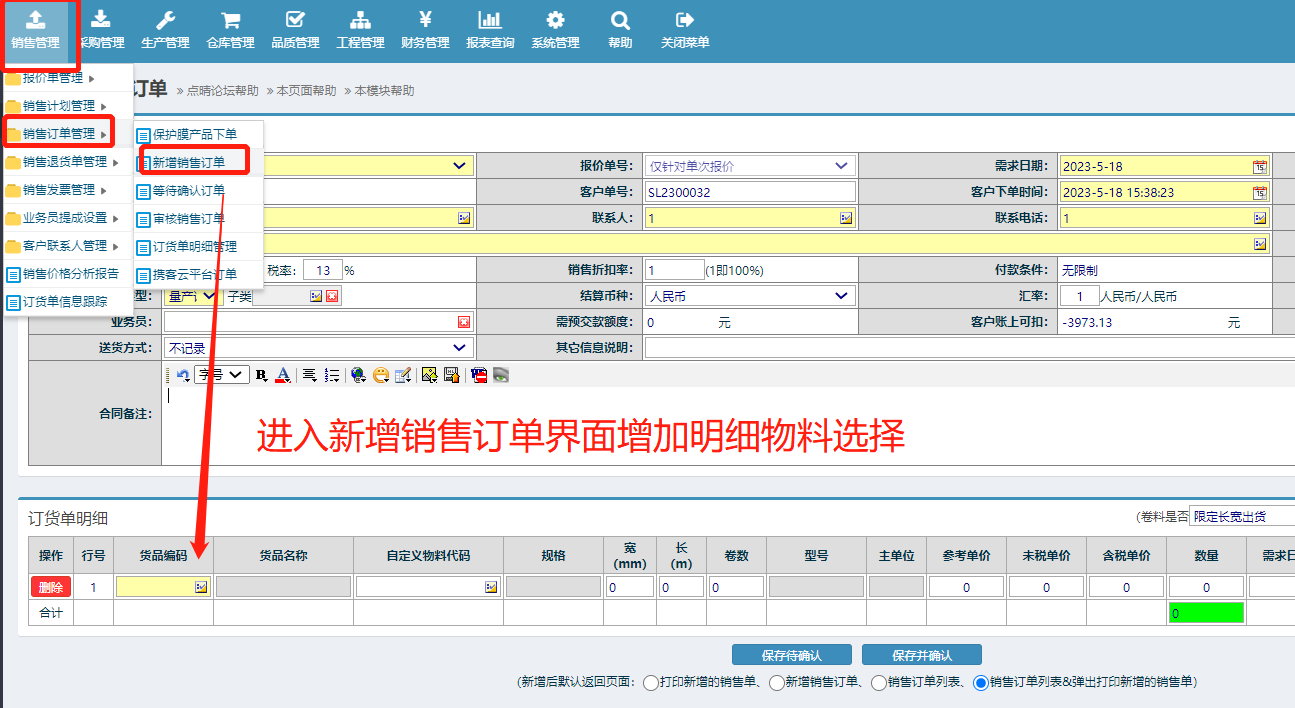Select 打印新增的销售单 return option
1295x708 pixels.
coord(651,683)
